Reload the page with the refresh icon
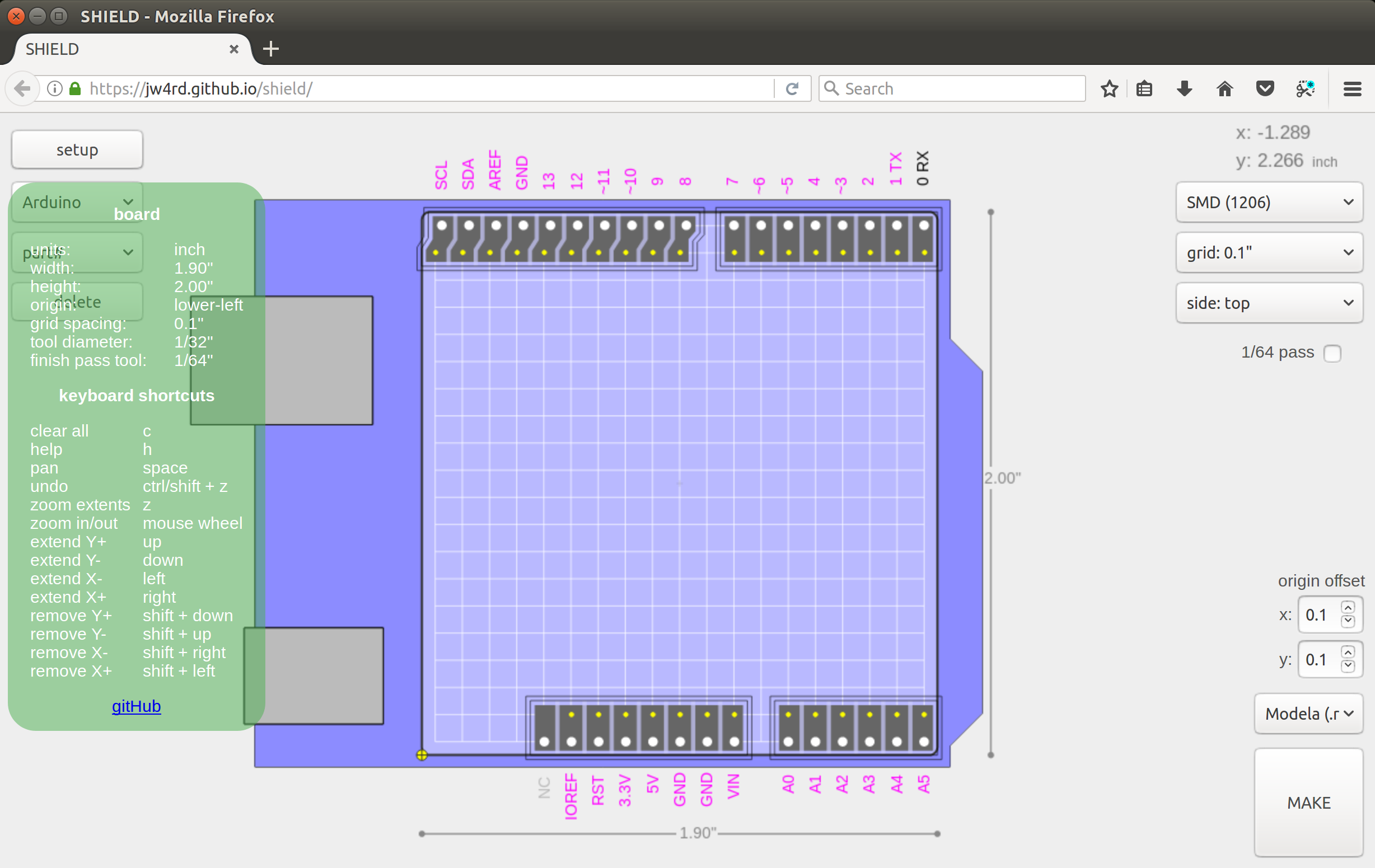This screenshot has height=868, width=1375. pos(792,88)
